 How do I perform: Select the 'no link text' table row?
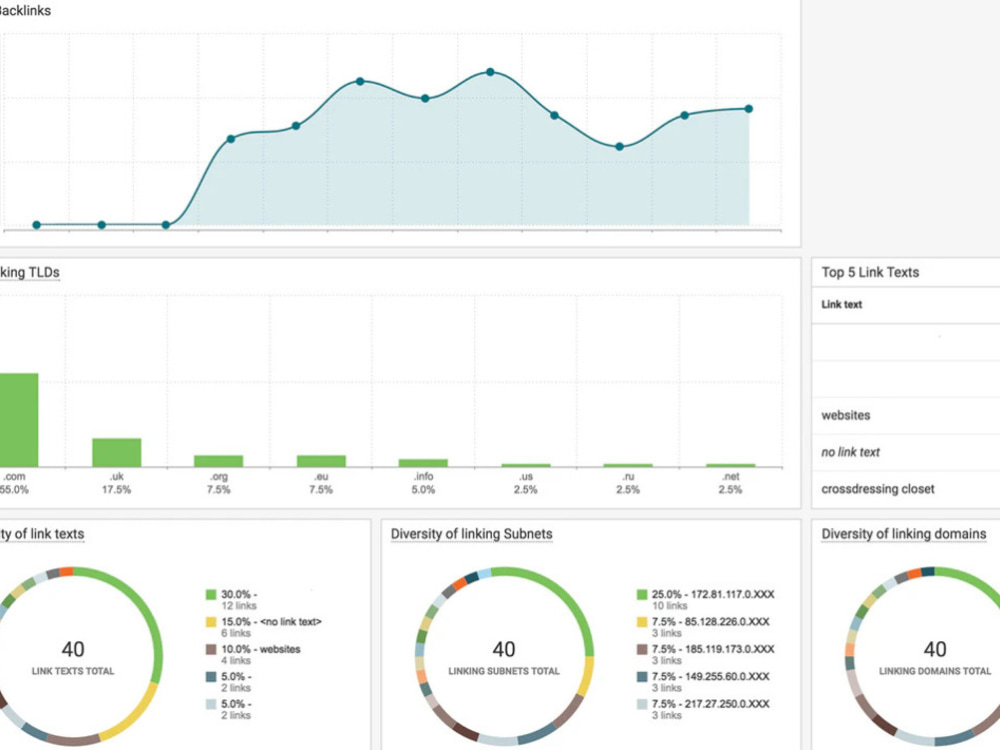click(906, 452)
